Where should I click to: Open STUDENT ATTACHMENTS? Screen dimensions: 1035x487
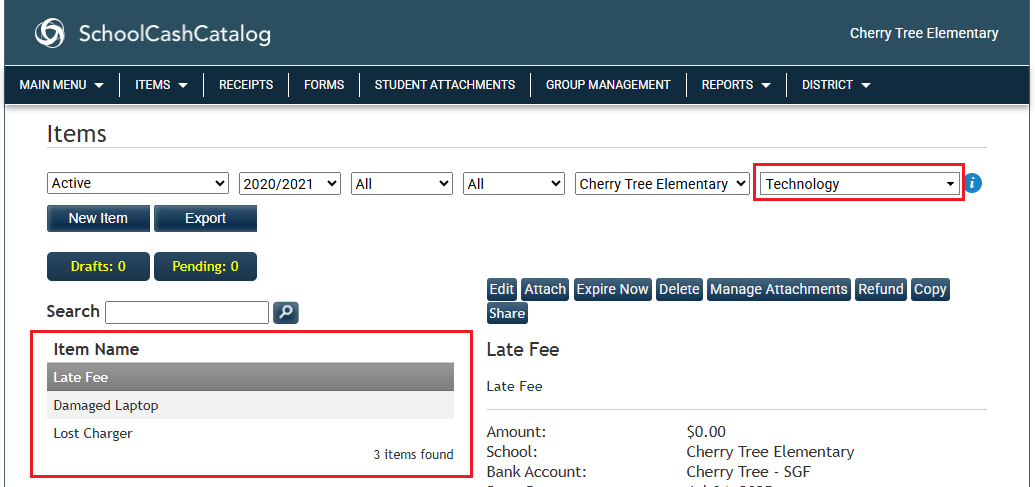click(445, 84)
